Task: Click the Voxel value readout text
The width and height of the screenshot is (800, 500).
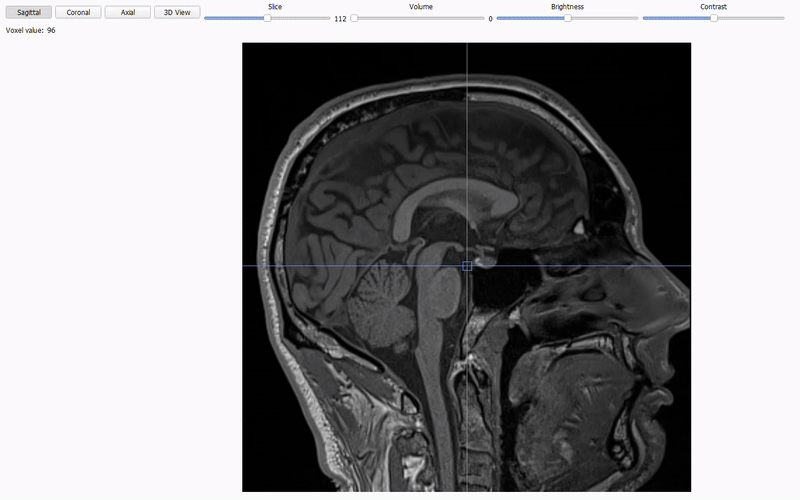Action: click(x=31, y=31)
